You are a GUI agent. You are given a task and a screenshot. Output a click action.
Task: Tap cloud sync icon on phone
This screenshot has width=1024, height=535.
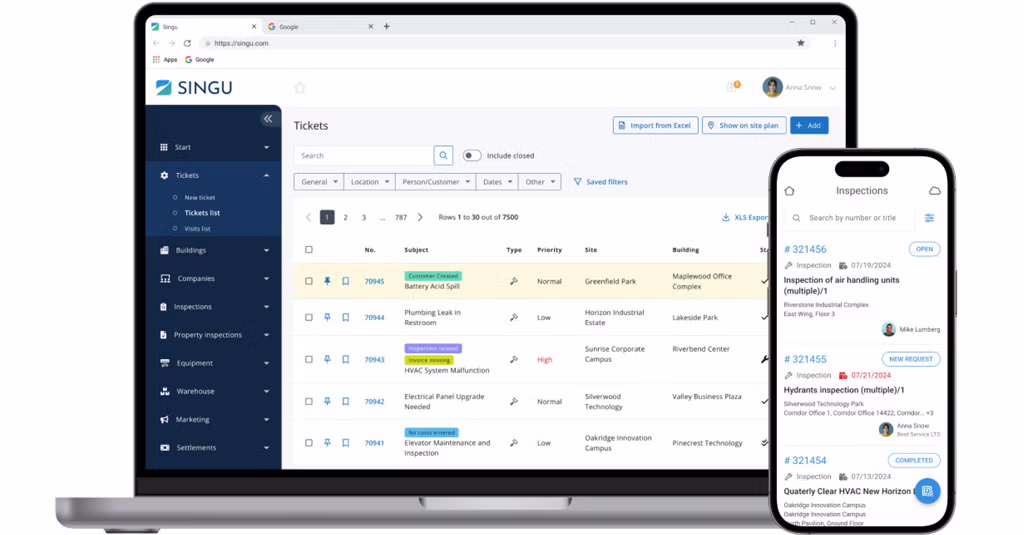[x=935, y=191]
